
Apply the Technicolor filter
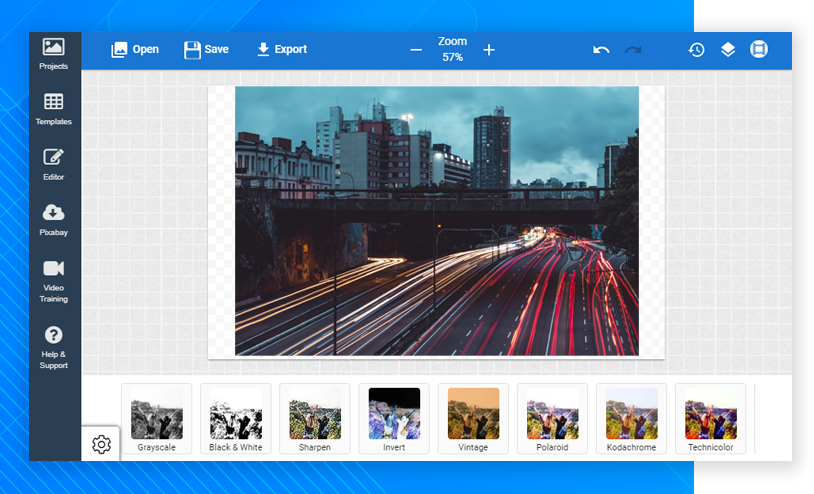point(711,419)
